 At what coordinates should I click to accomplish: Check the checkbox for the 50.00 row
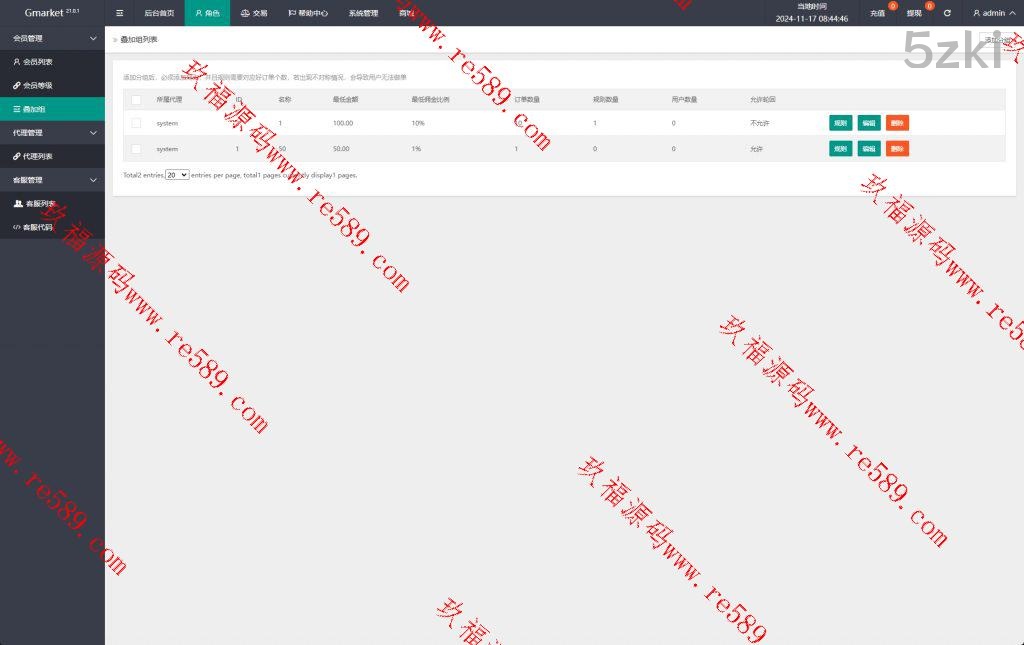pyautogui.click(x=136, y=149)
